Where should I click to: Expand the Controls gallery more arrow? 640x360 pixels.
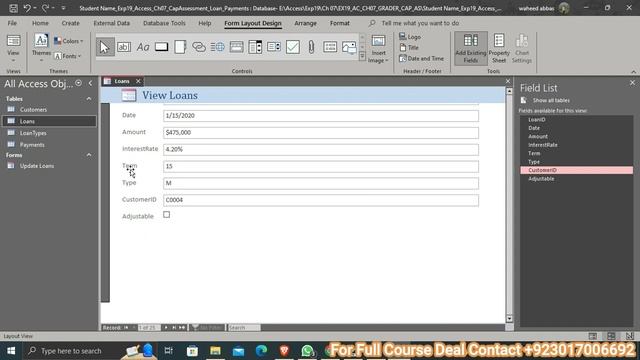click(x=362, y=57)
